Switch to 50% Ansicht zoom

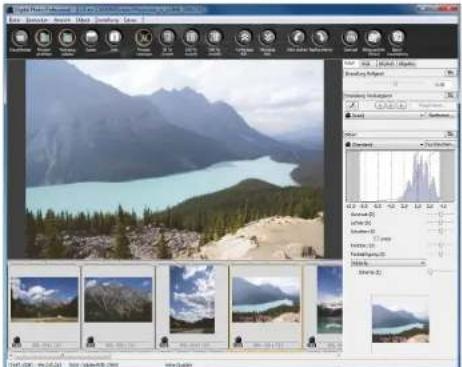(x=167, y=41)
